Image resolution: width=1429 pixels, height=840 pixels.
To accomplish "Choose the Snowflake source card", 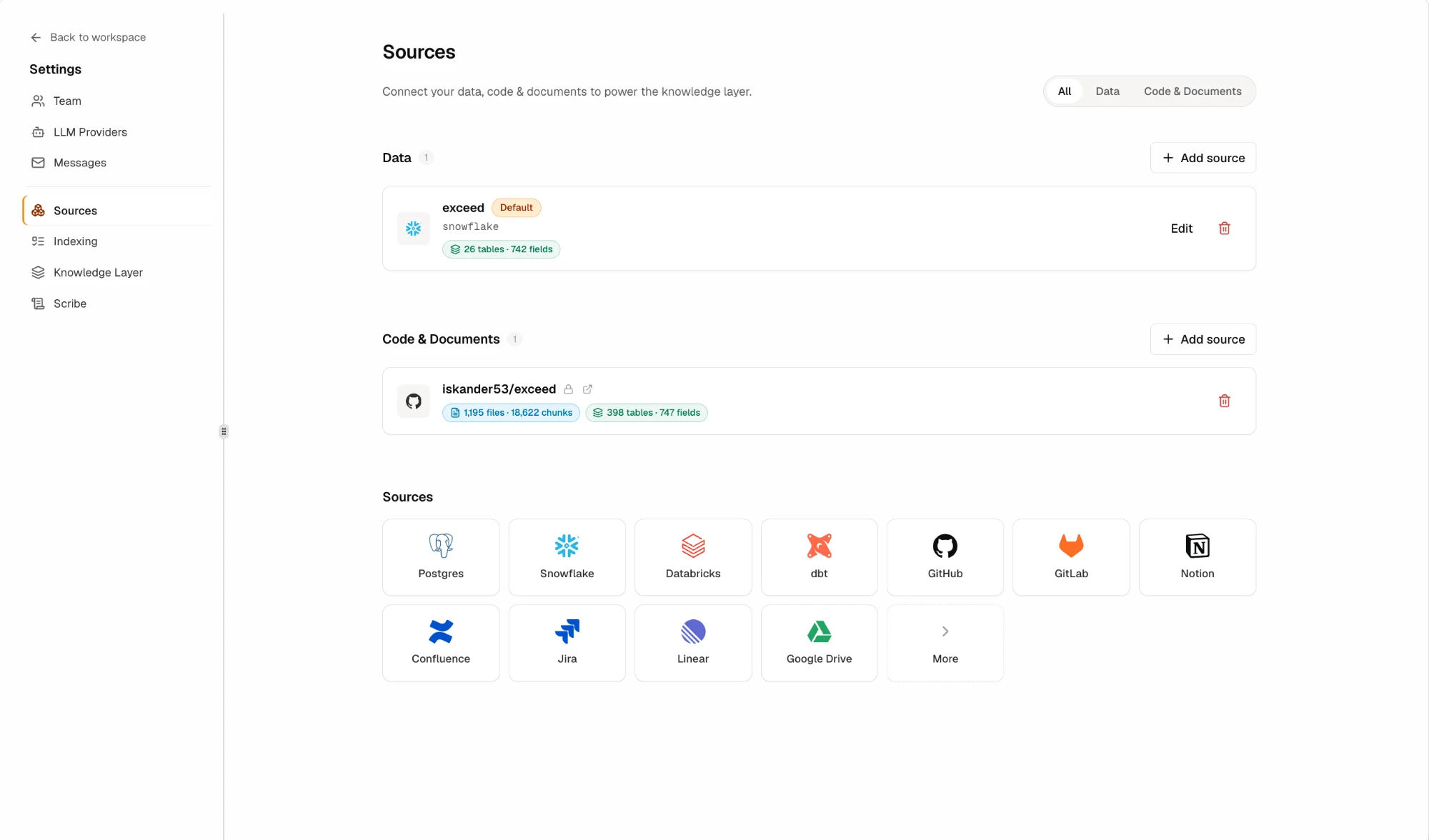I will click(x=567, y=557).
